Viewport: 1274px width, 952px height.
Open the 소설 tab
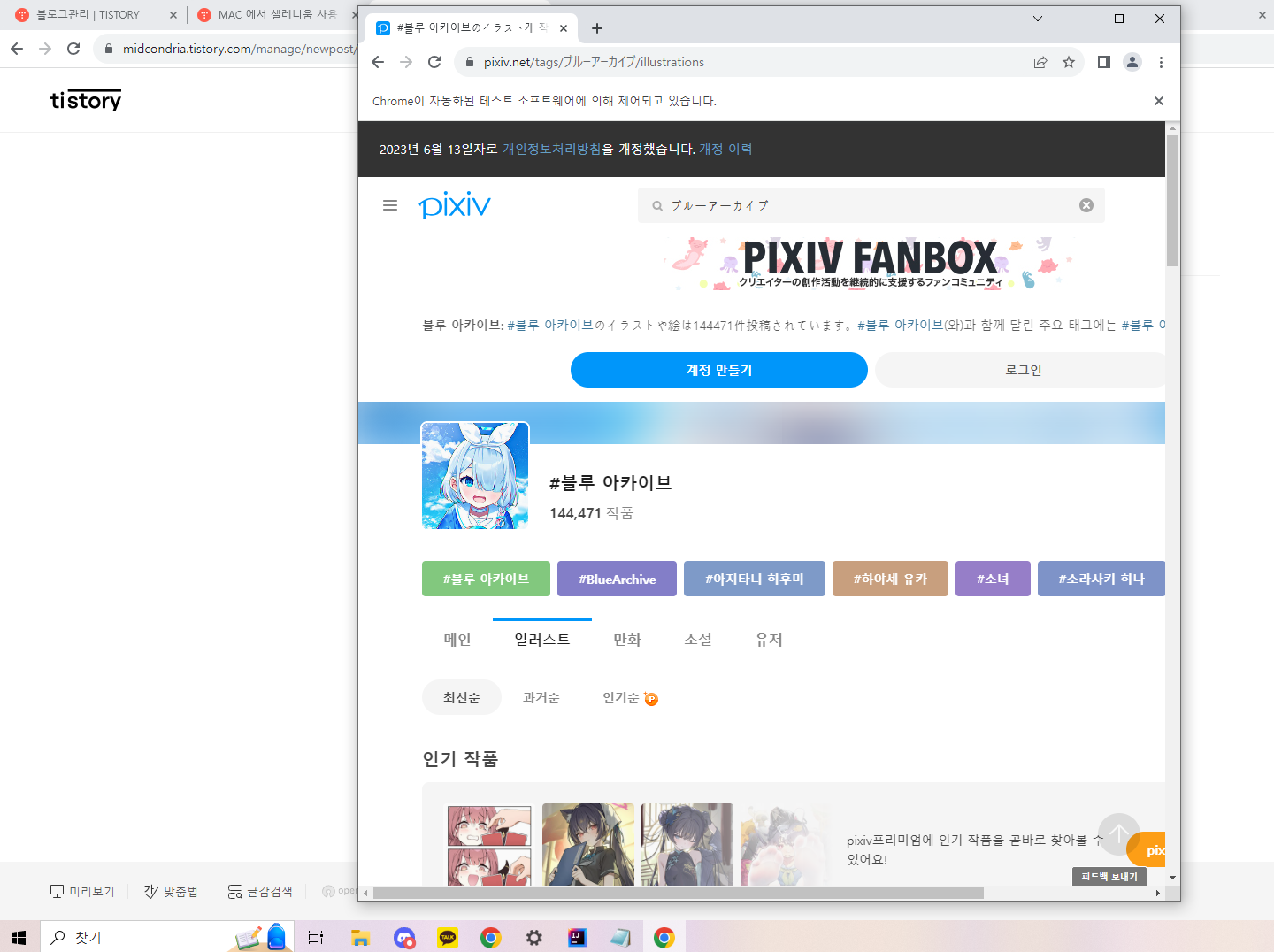tap(698, 640)
